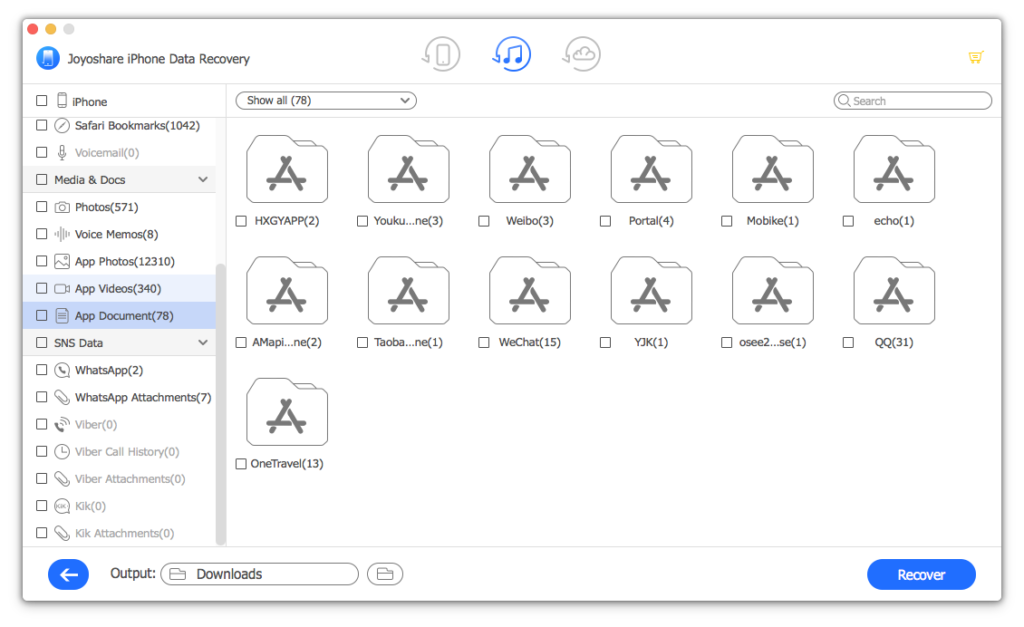Click the Recover button
The width and height of the screenshot is (1024, 627).
point(921,575)
